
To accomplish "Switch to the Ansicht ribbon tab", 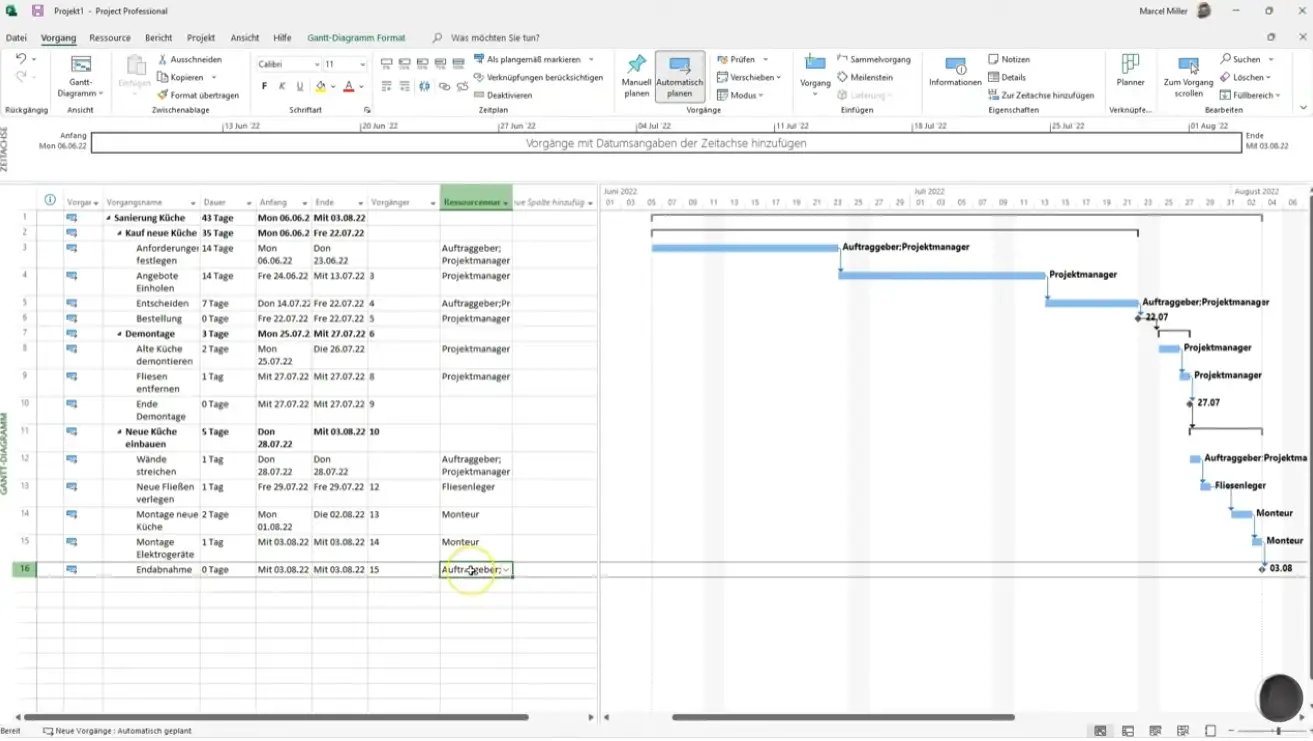I will [245, 38].
